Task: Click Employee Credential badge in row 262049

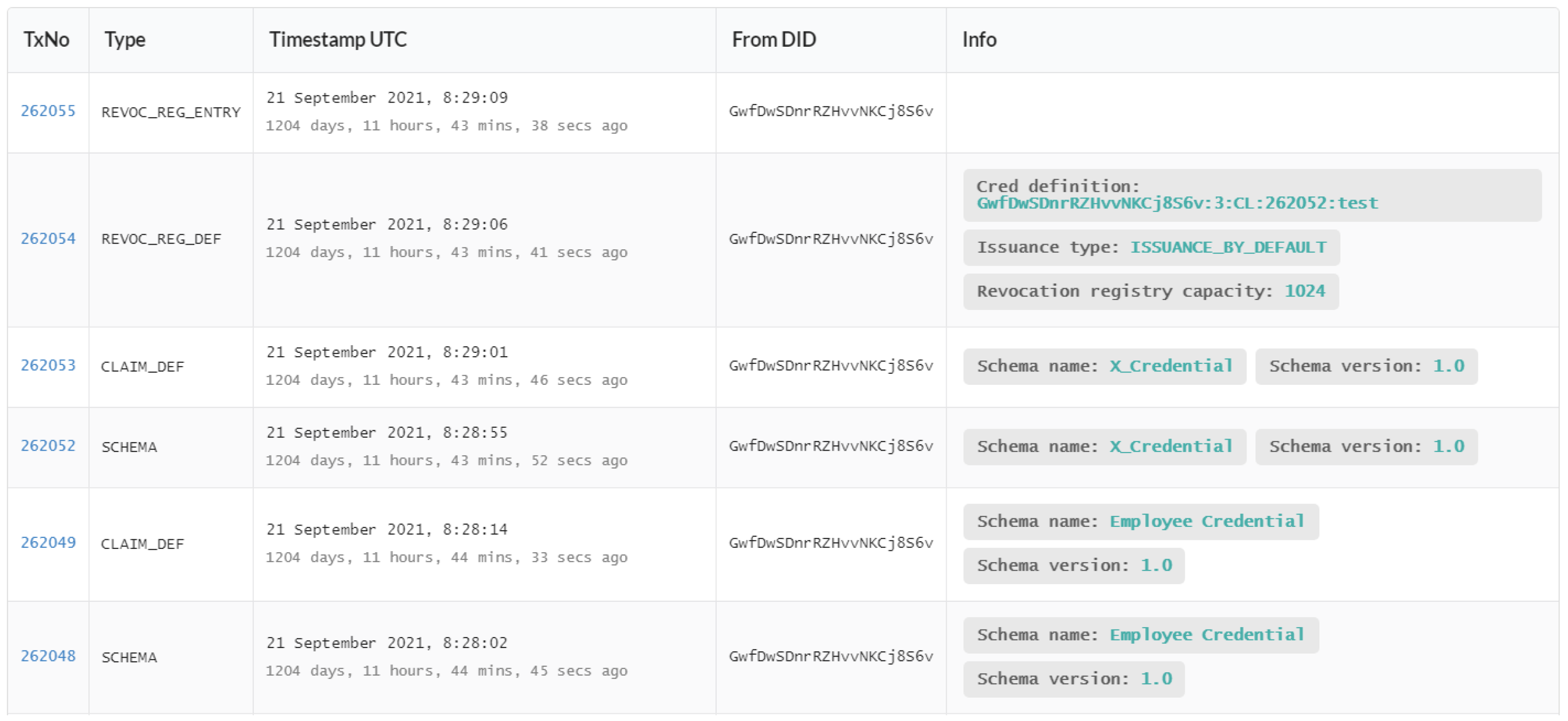Action: (x=1206, y=521)
